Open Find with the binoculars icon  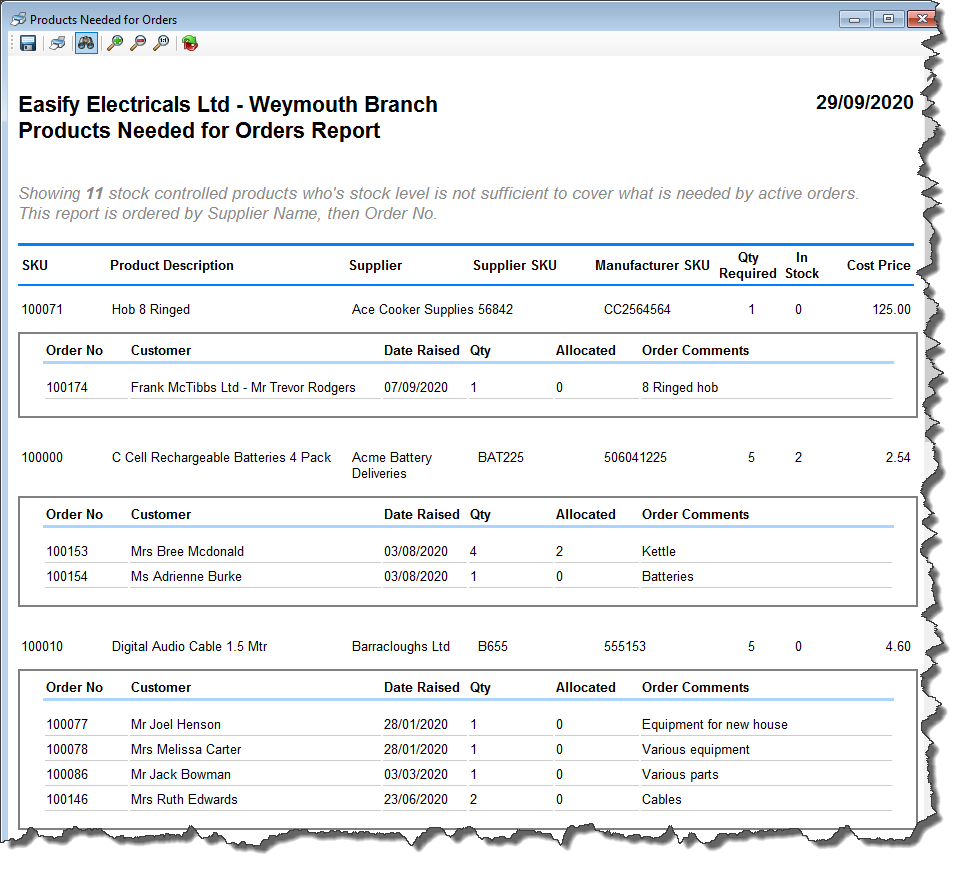click(x=86, y=43)
